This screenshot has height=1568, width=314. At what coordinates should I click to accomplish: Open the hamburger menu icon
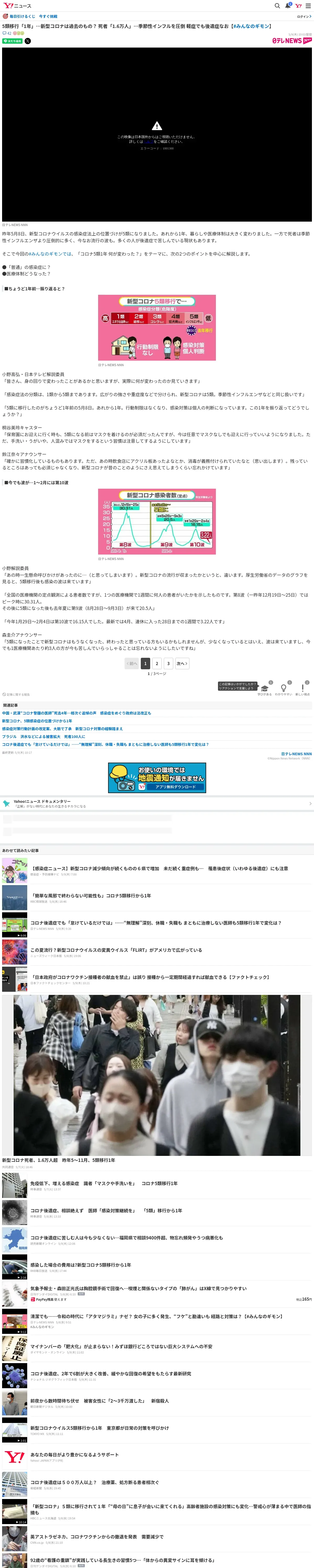click(308, 5)
